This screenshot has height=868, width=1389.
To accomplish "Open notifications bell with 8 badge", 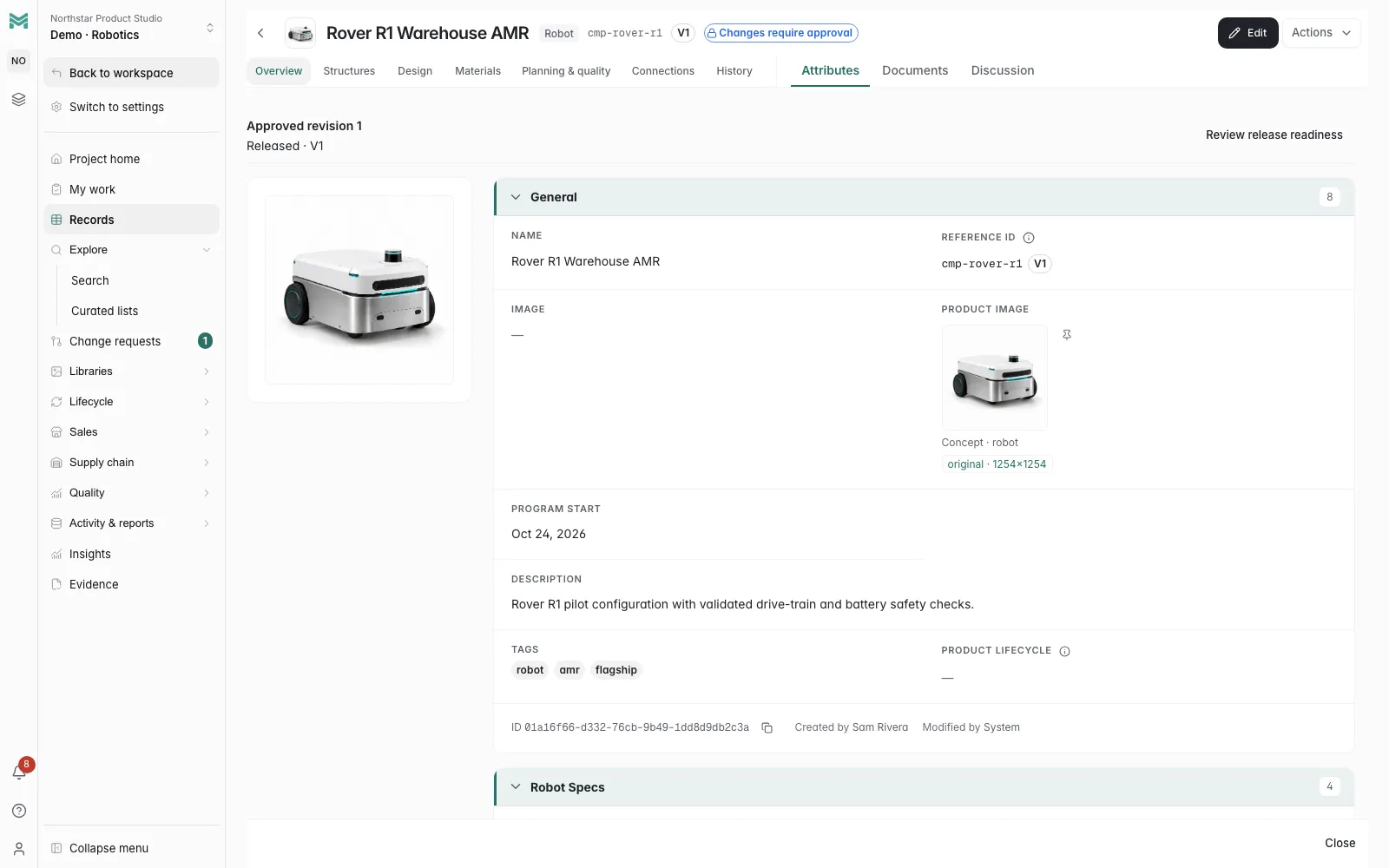I will 19,771.
